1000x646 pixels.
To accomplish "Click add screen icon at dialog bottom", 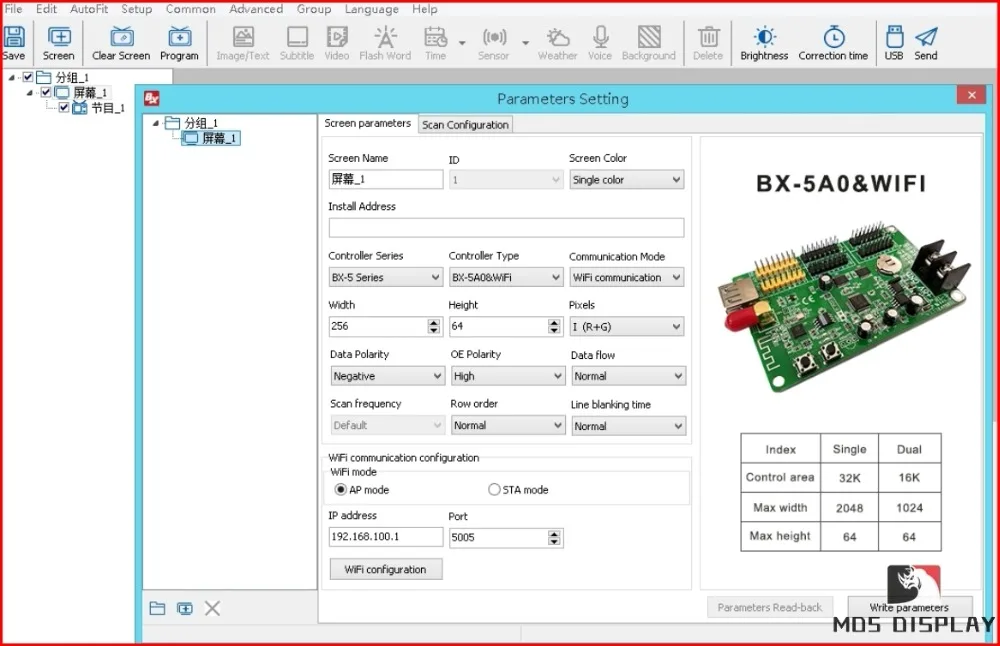I will tap(185, 608).
